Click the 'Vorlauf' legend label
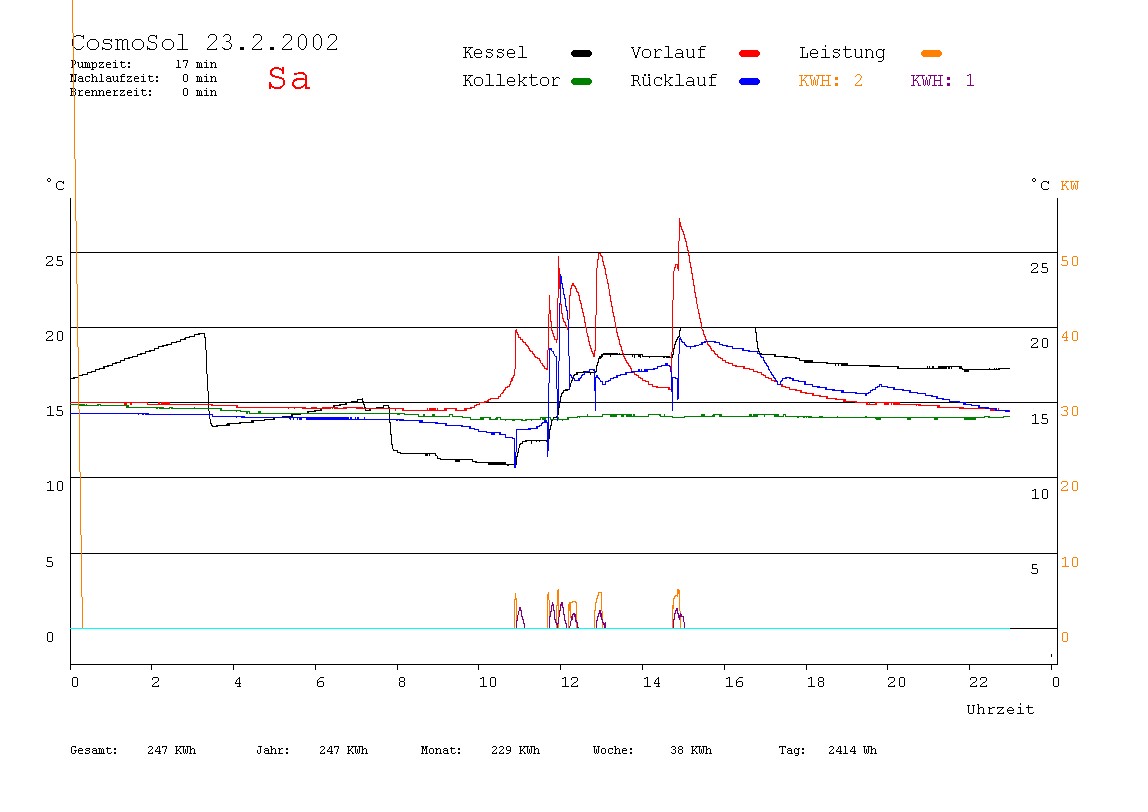Image resolution: width=1148 pixels, height=812 pixels. pyautogui.click(x=668, y=53)
